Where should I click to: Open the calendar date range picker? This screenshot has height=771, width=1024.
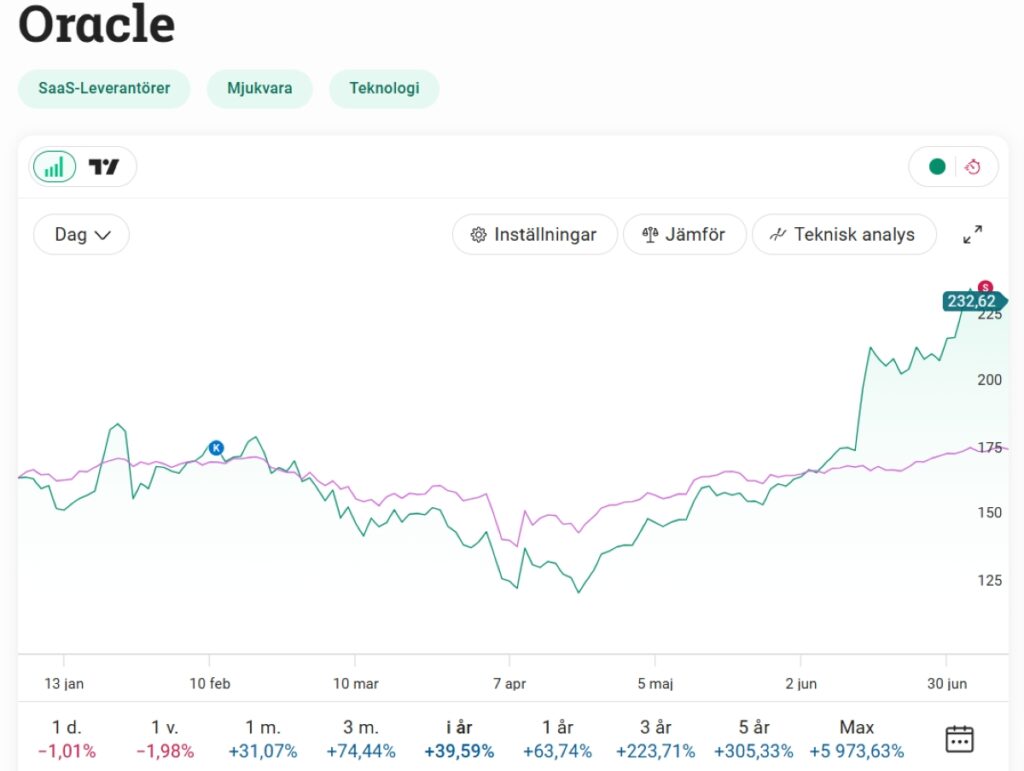click(959, 739)
